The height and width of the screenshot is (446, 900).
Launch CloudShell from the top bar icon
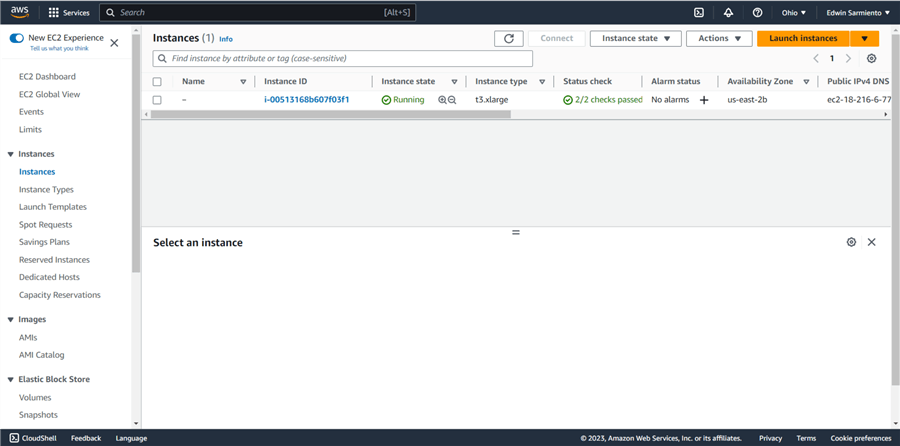(x=699, y=13)
